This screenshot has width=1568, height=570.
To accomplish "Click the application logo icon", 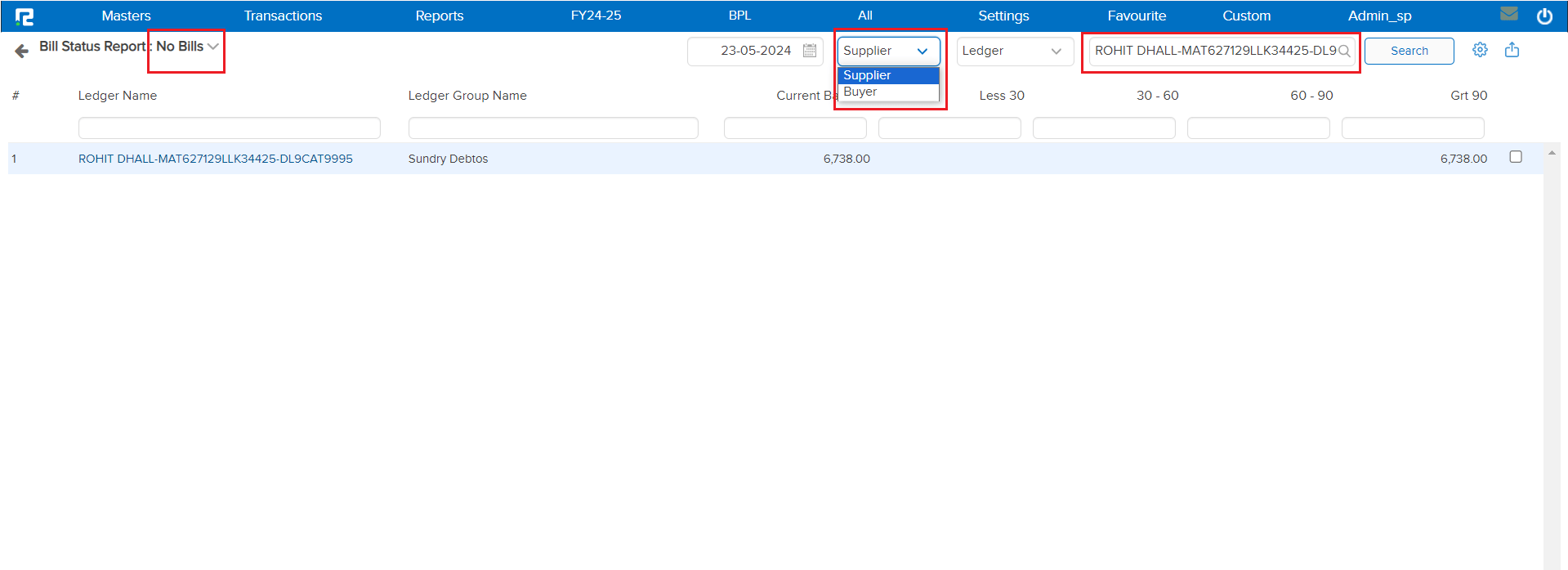I will [x=25, y=16].
